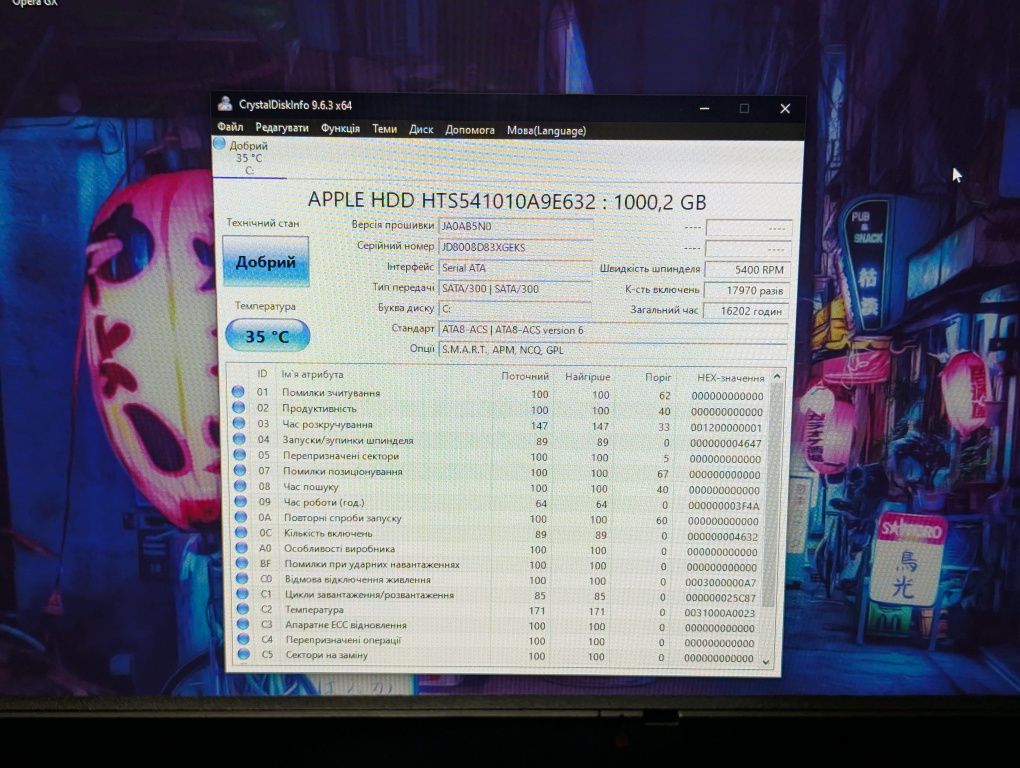
Task: Open the Диск menu
Action: [421, 129]
